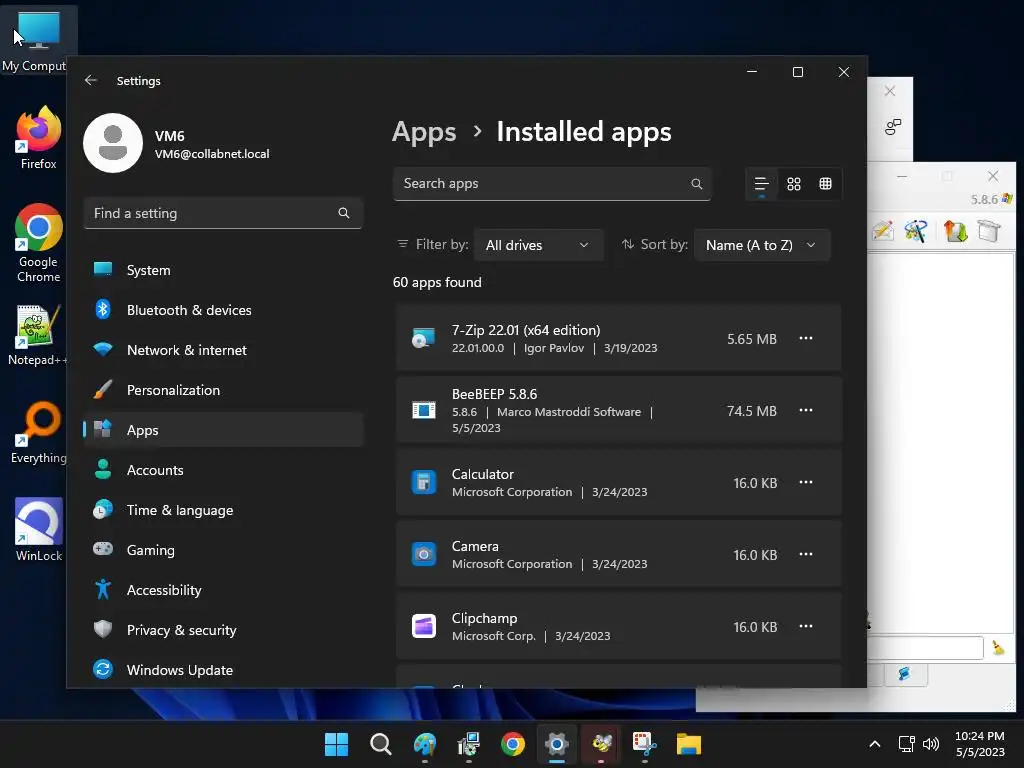Open taskbar Search
Image resolution: width=1024 pixels, height=768 pixels.
[x=380, y=744]
